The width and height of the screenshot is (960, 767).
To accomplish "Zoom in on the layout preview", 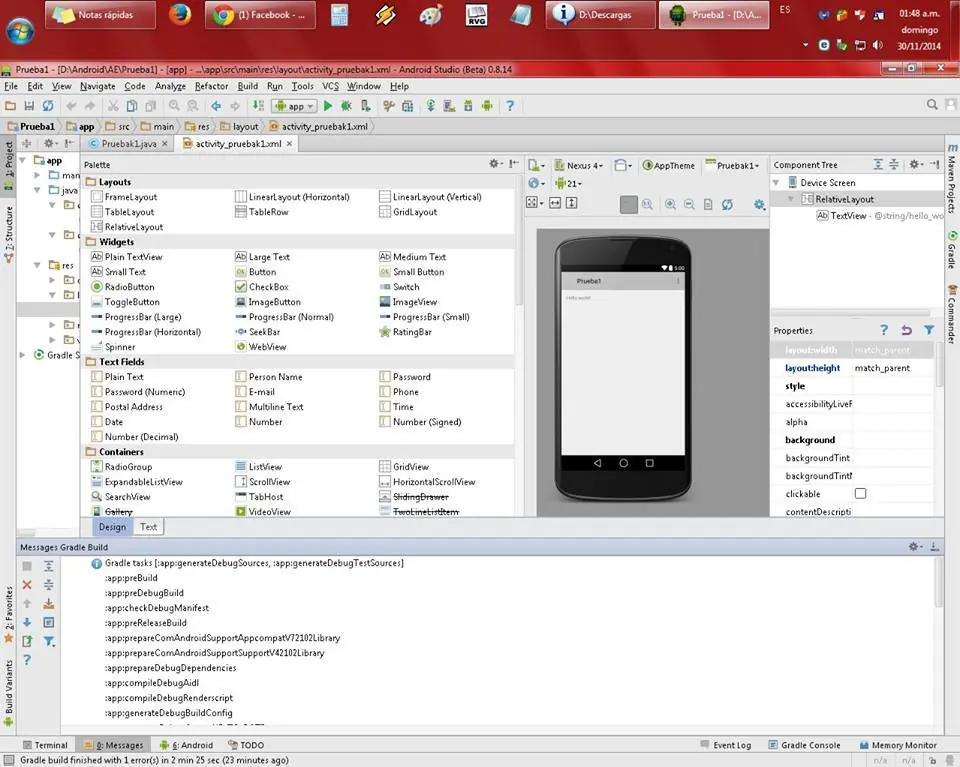I will pos(670,204).
